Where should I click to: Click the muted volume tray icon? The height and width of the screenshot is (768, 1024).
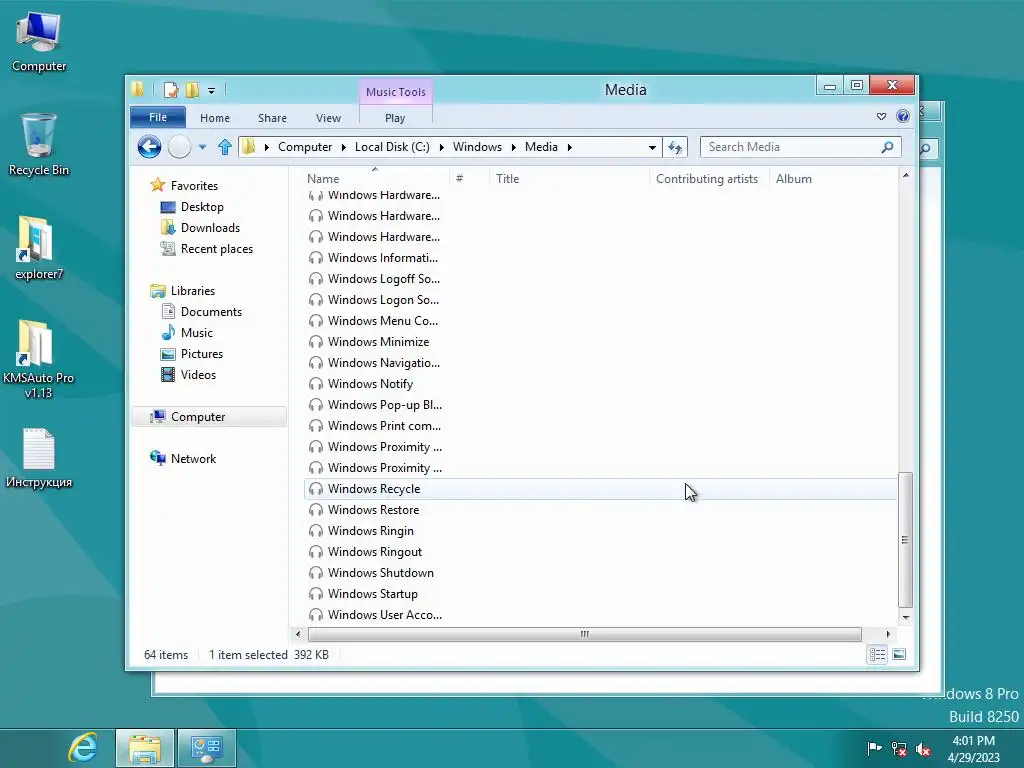pyautogui.click(x=923, y=748)
